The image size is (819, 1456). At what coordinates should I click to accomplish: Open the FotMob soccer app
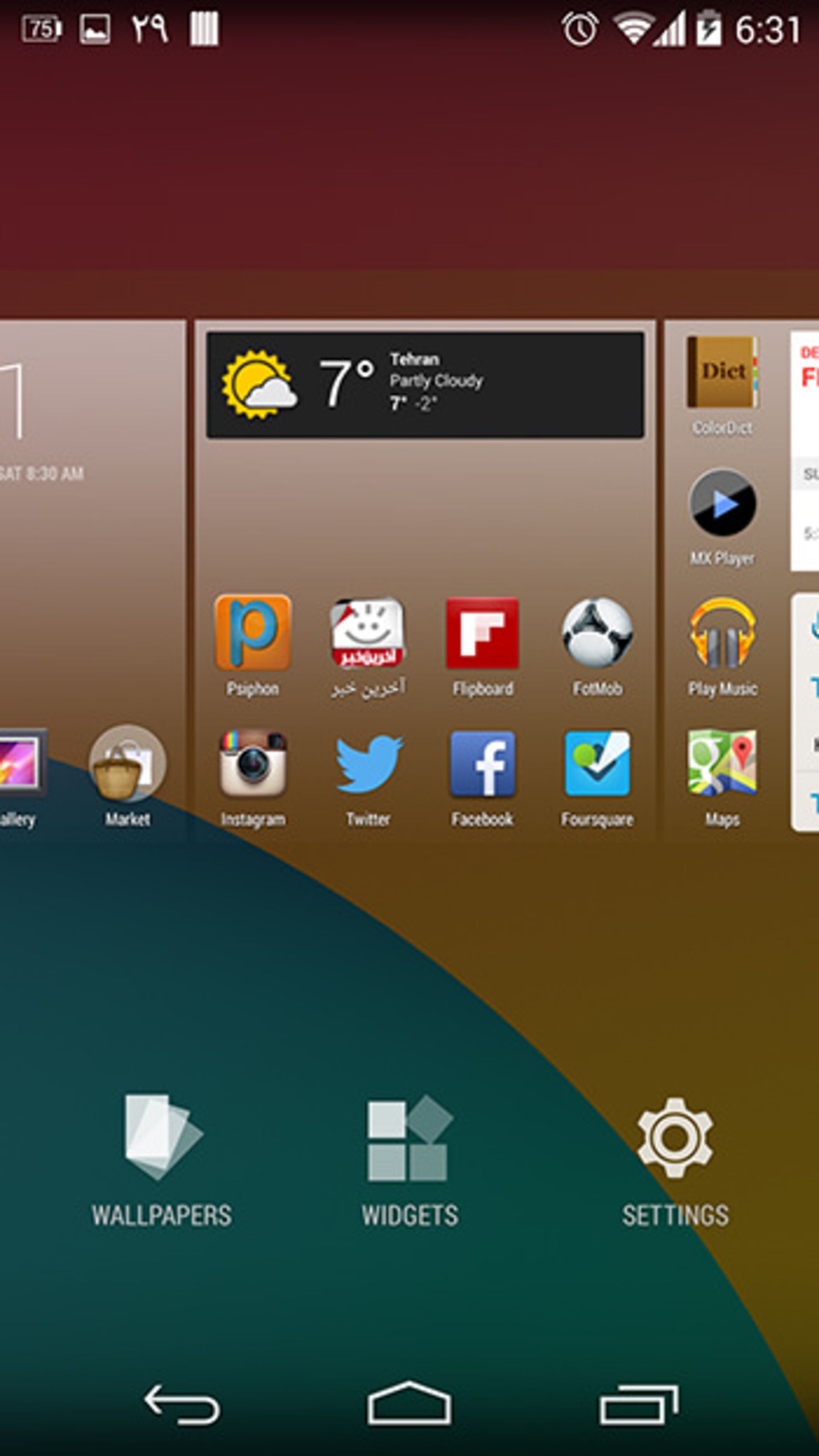click(x=597, y=633)
